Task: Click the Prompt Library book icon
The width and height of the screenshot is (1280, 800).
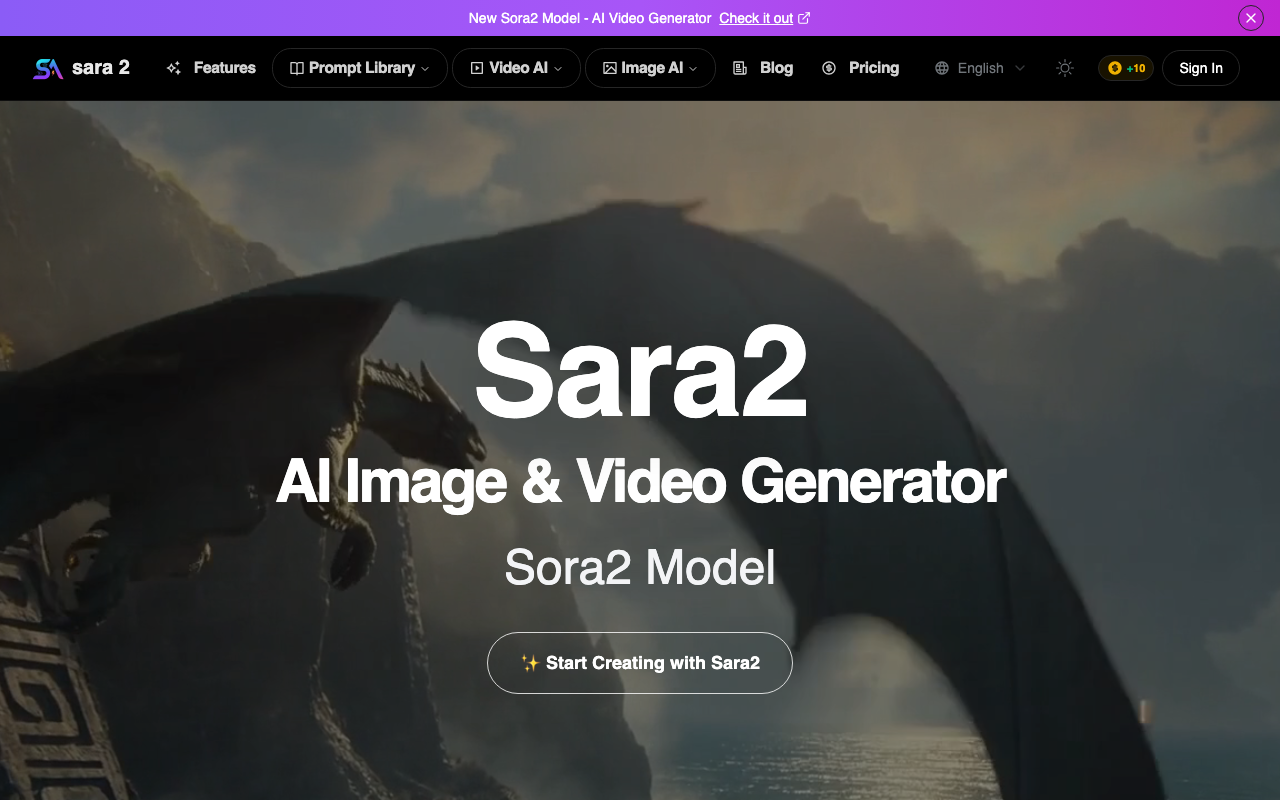Action: pos(297,68)
